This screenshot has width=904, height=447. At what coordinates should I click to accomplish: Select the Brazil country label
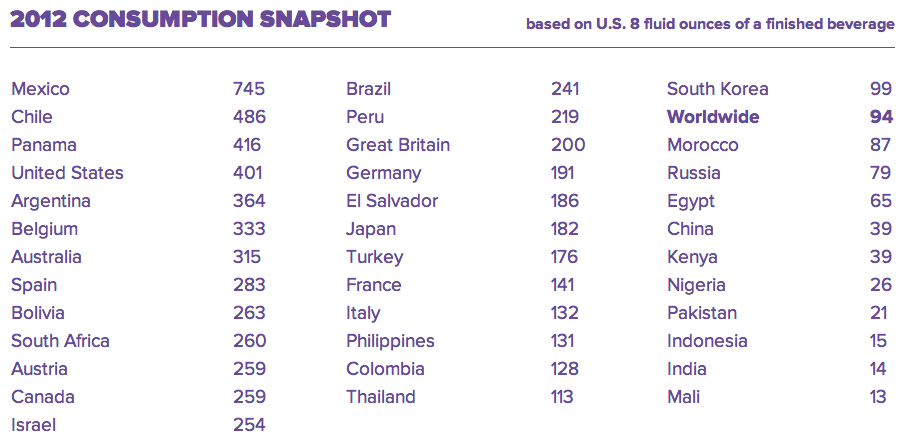point(368,89)
